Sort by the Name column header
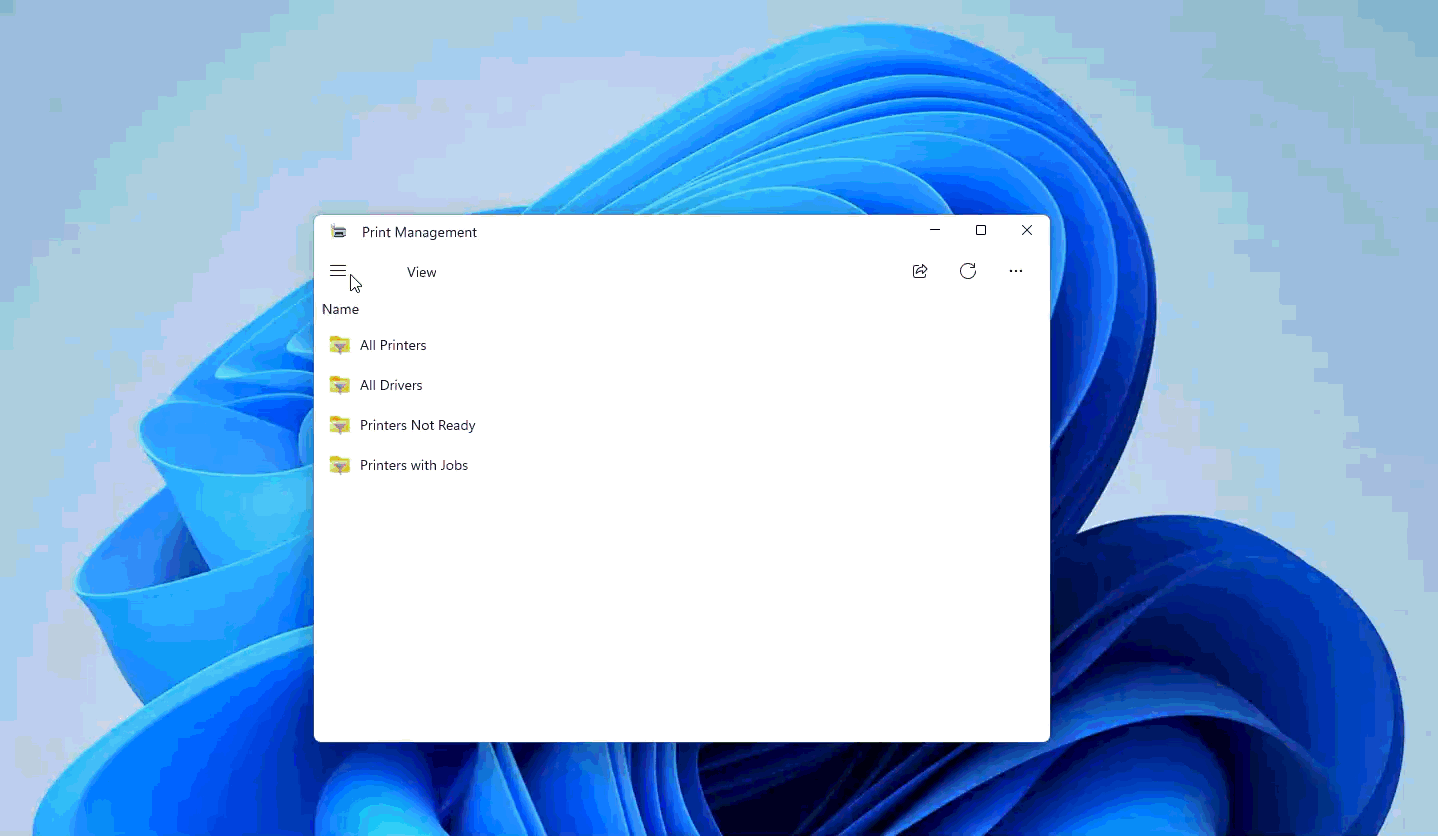Viewport: 1438px width, 836px height. coord(340,309)
